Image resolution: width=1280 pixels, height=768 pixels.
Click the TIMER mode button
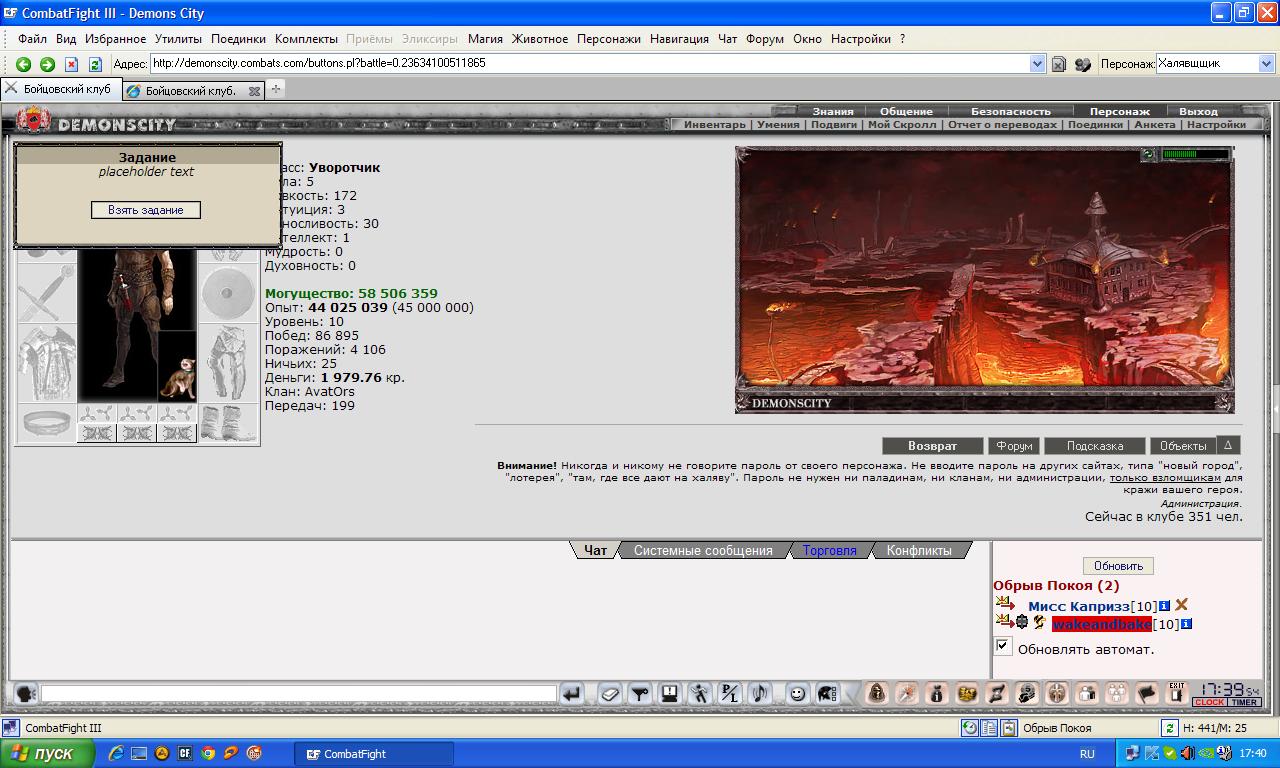1244,702
